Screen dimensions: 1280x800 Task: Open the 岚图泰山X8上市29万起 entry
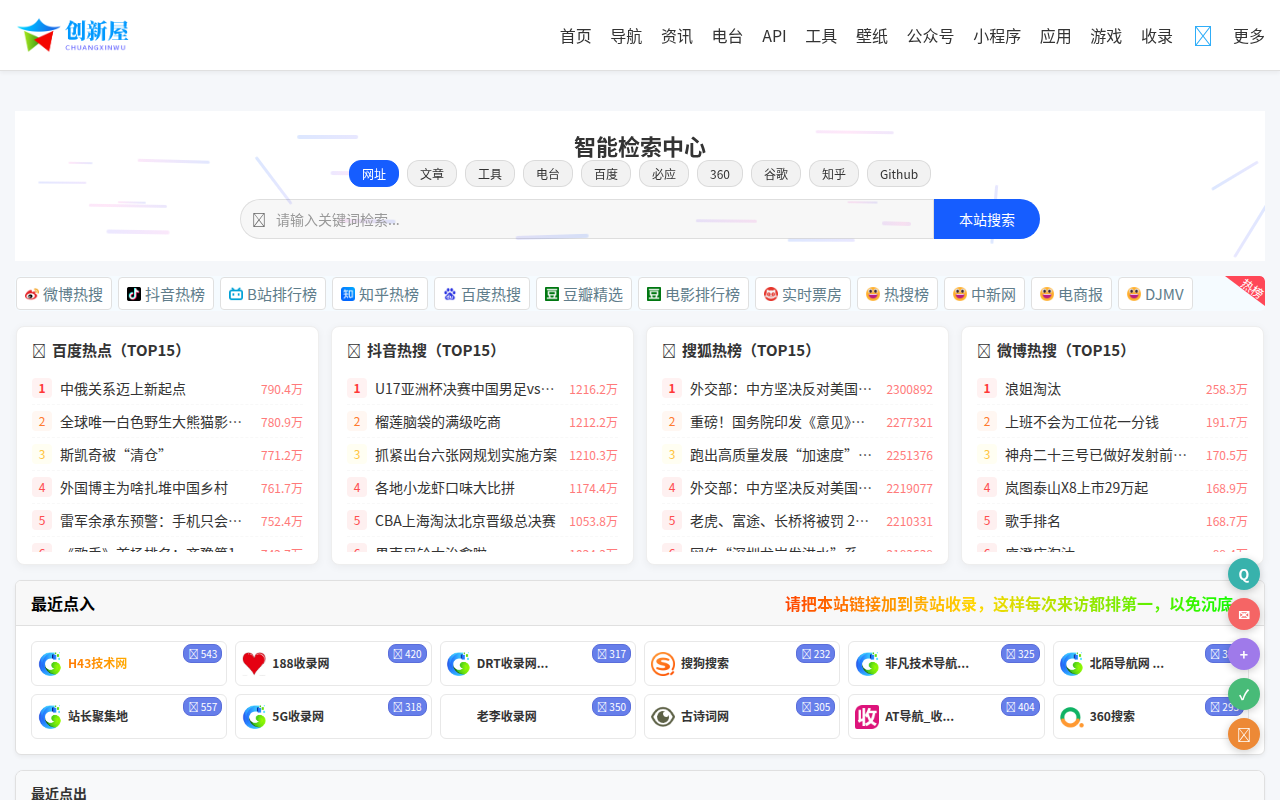pos(1077,488)
